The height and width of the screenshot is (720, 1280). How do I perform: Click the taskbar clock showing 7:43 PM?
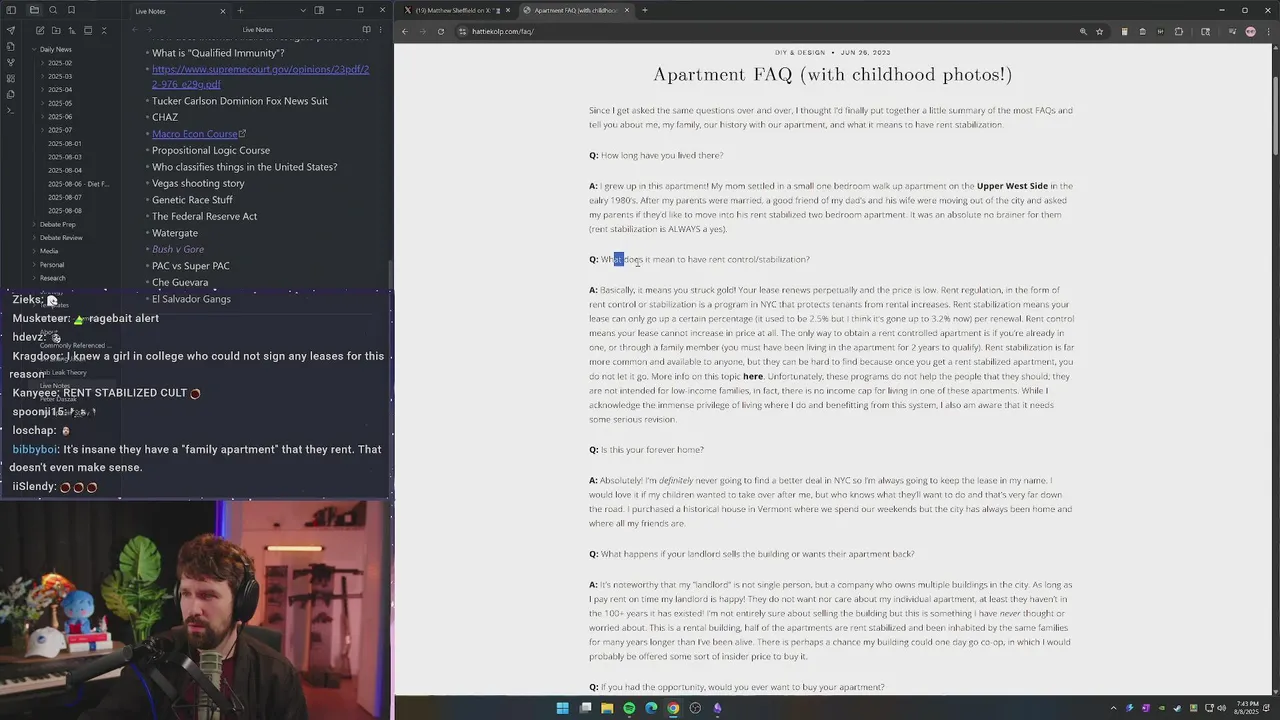point(1245,708)
